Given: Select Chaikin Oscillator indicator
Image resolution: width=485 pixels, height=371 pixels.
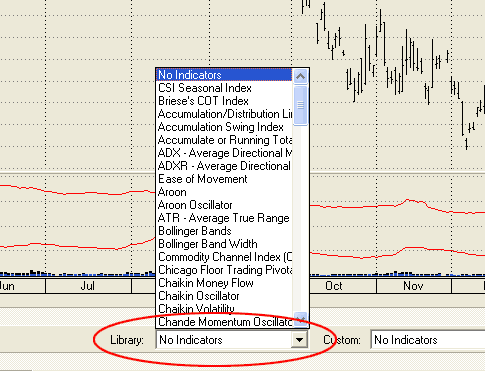Looking at the screenshot, I should (224, 296).
